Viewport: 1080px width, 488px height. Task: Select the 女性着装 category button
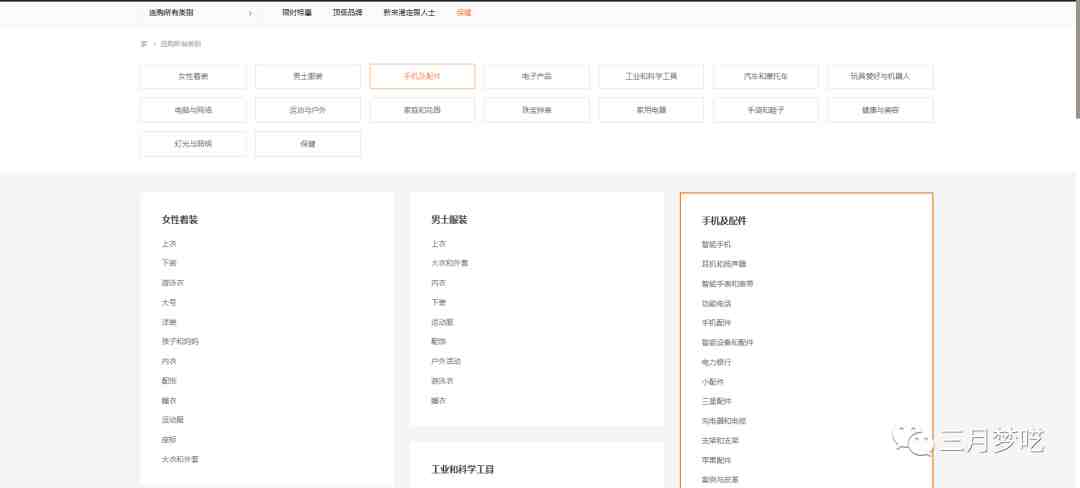tap(193, 76)
